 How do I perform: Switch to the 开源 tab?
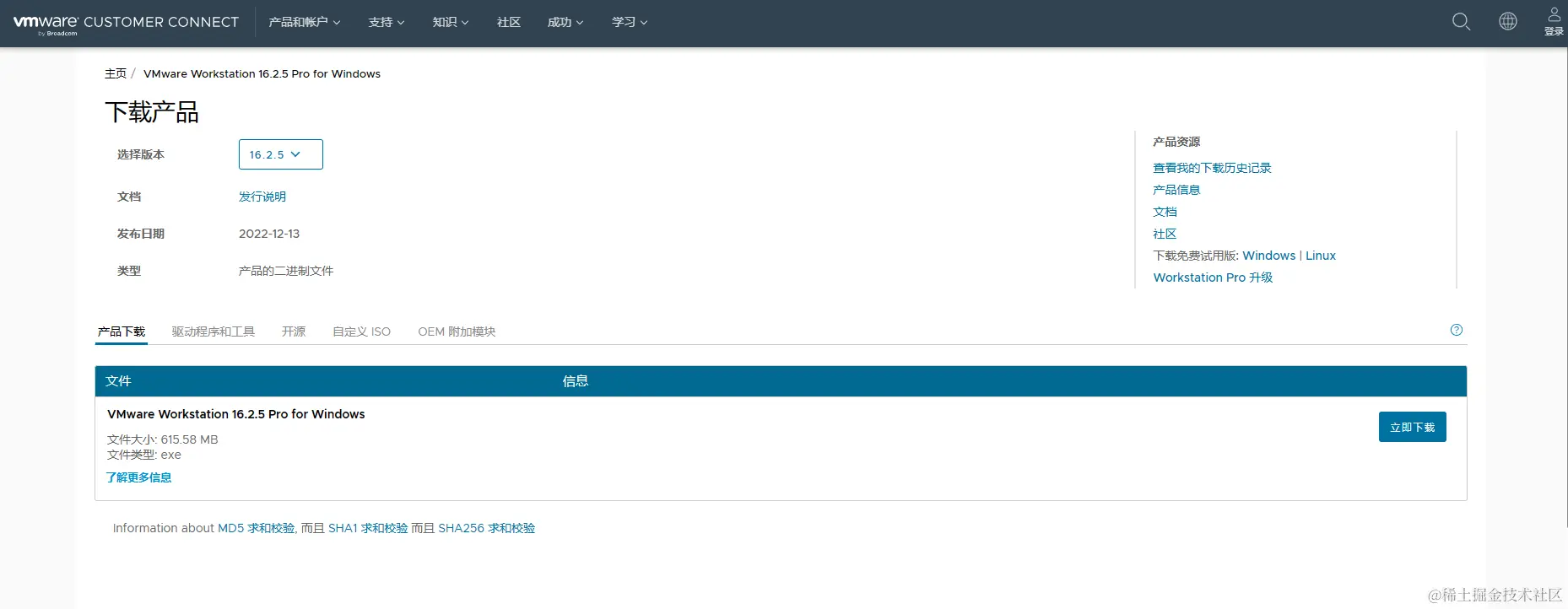[x=294, y=331]
